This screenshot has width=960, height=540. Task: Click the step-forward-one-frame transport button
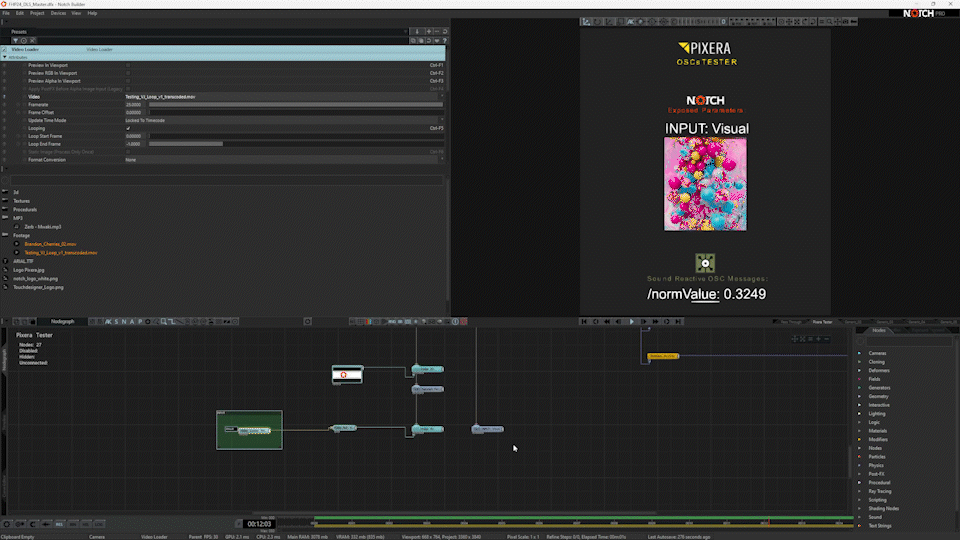pyautogui.click(x=643, y=321)
